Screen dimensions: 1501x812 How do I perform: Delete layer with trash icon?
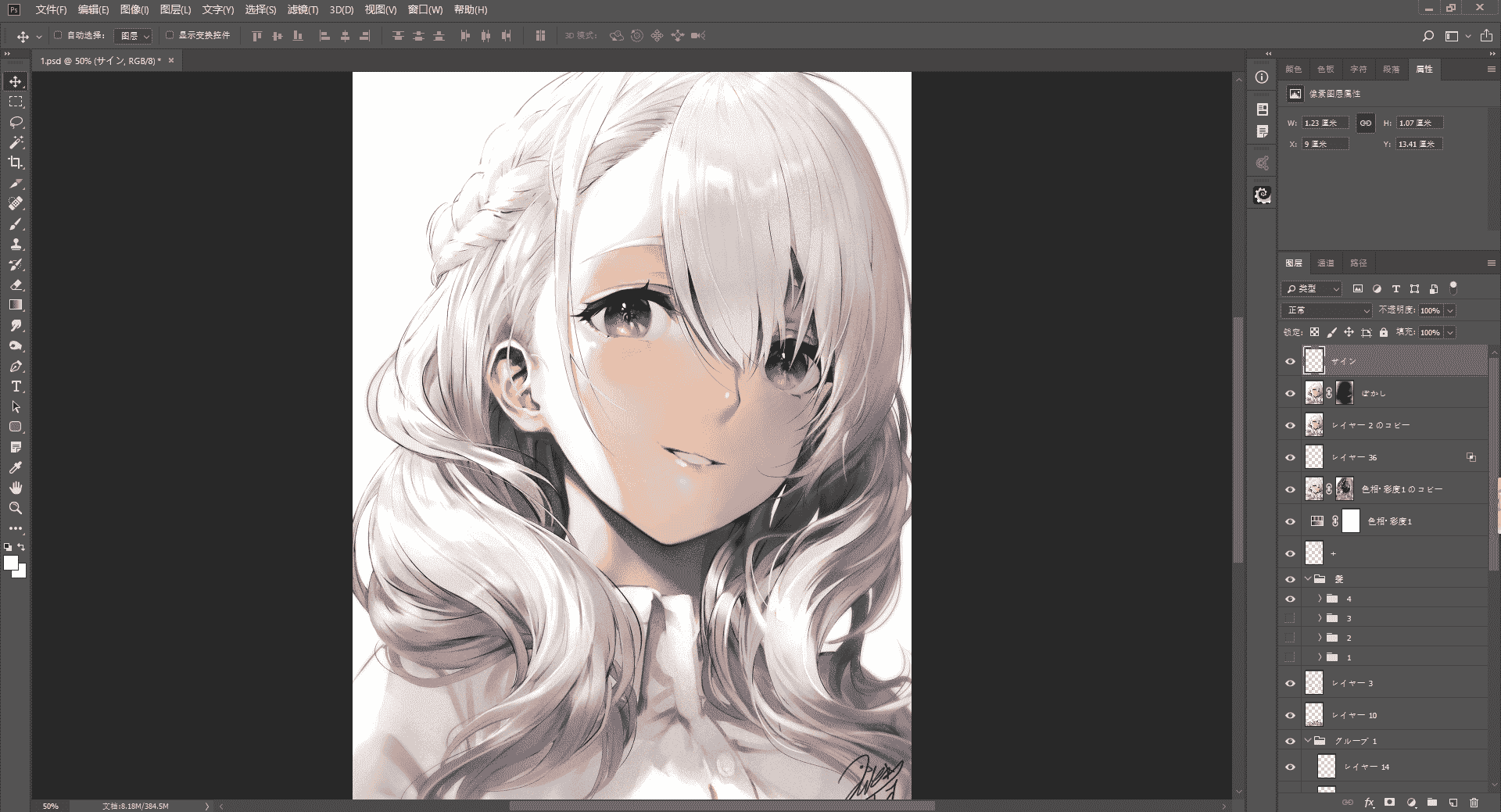(x=1474, y=803)
